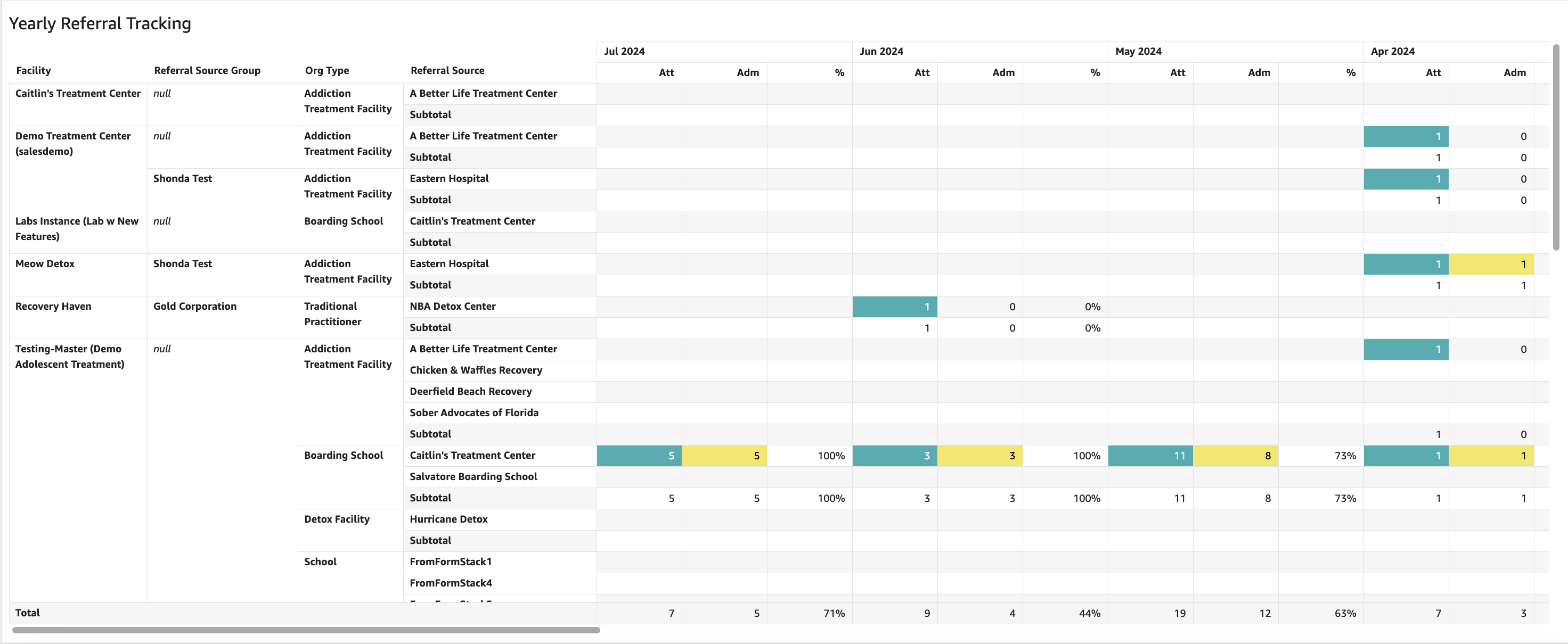Select the May 2024 month header
The height and width of the screenshot is (644, 1568).
pyautogui.click(x=1138, y=52)
